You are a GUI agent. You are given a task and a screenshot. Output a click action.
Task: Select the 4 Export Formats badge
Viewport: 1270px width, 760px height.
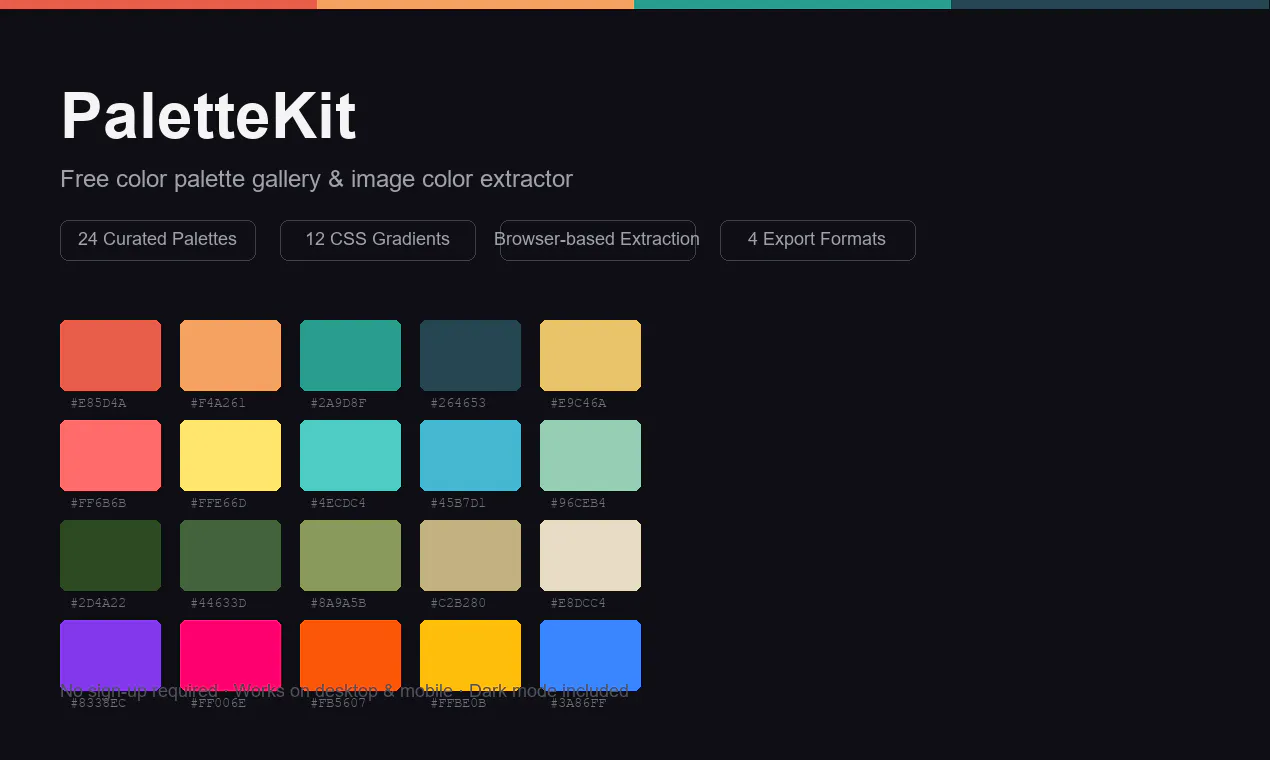[x=818, y=240]
